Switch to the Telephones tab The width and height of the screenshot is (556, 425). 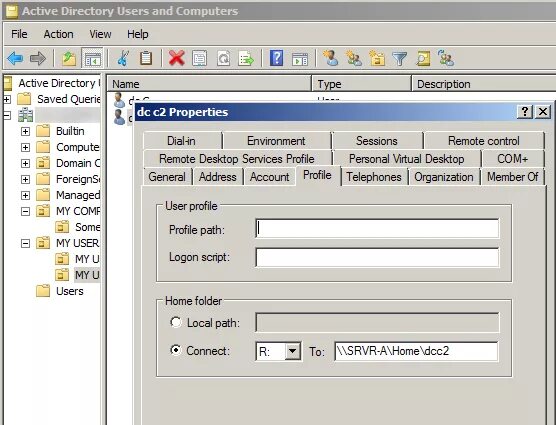click(x=374, y=177)
